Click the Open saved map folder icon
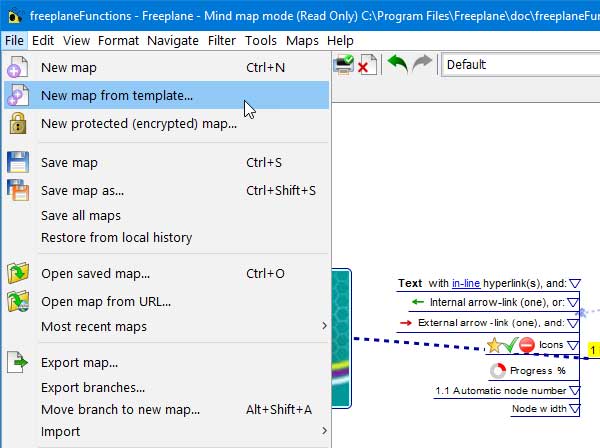Image resolution: width=600 pixels, height=448 pixels. (x=18, y=273)
